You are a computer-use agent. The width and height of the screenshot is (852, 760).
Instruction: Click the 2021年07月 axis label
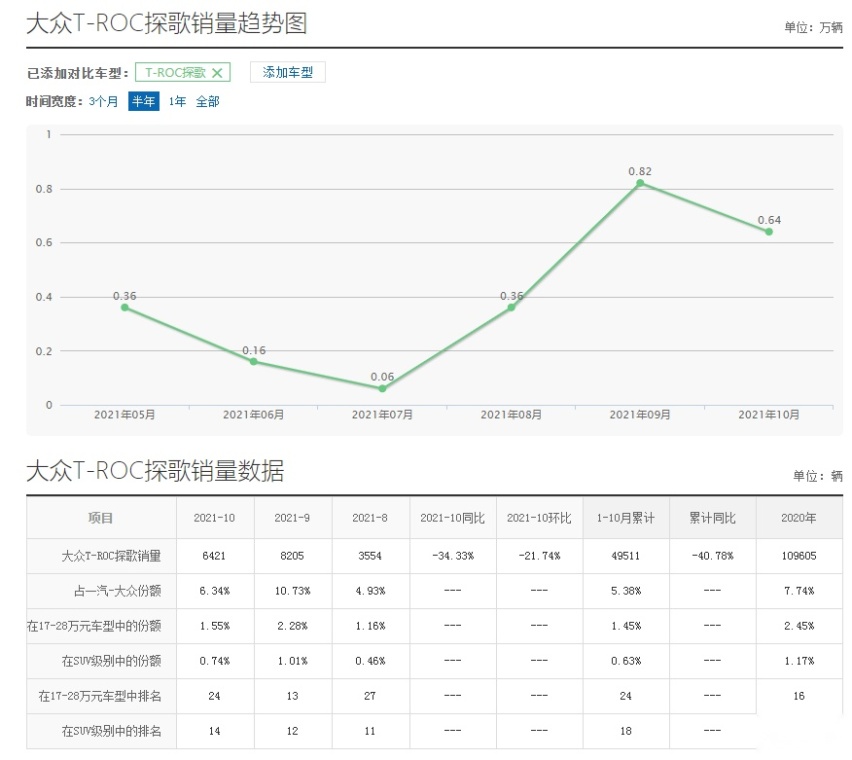[382, 415]
